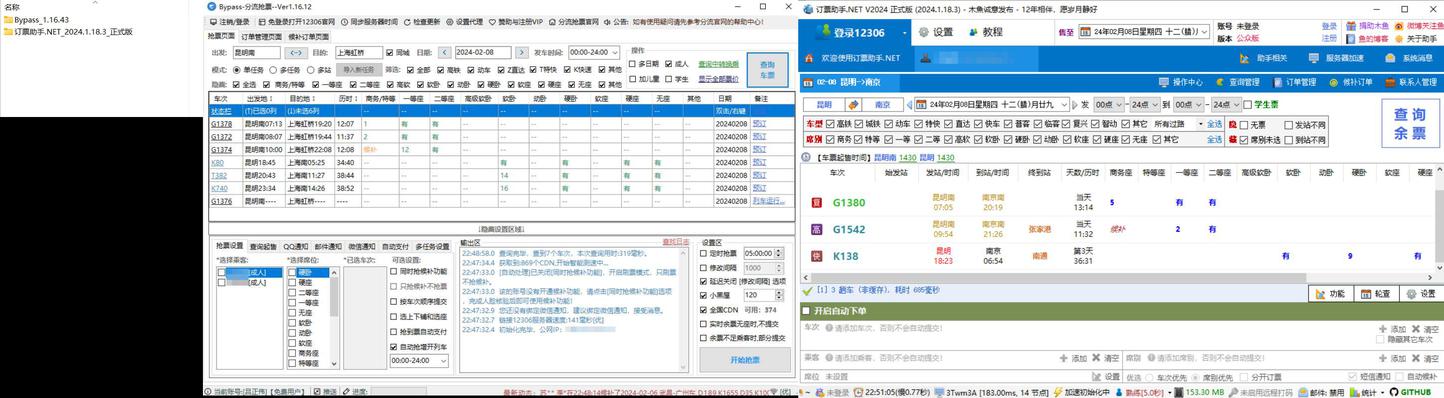Image resolution: width=1444 pixels, height=398 pixels.
Task: Click 预订 link for train G1378
Action: (x=759, y=123)
